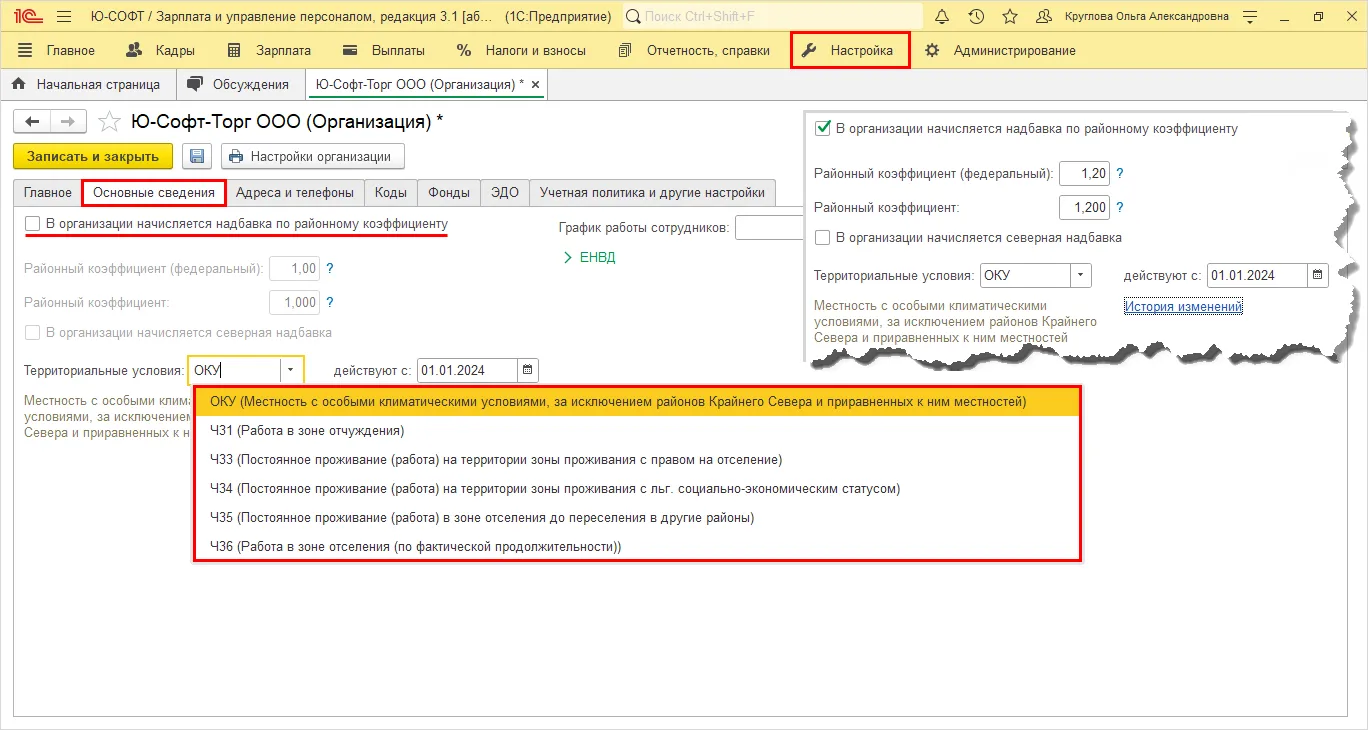
Task: Open Настройки организации button
Action: [x=313, y=156]
